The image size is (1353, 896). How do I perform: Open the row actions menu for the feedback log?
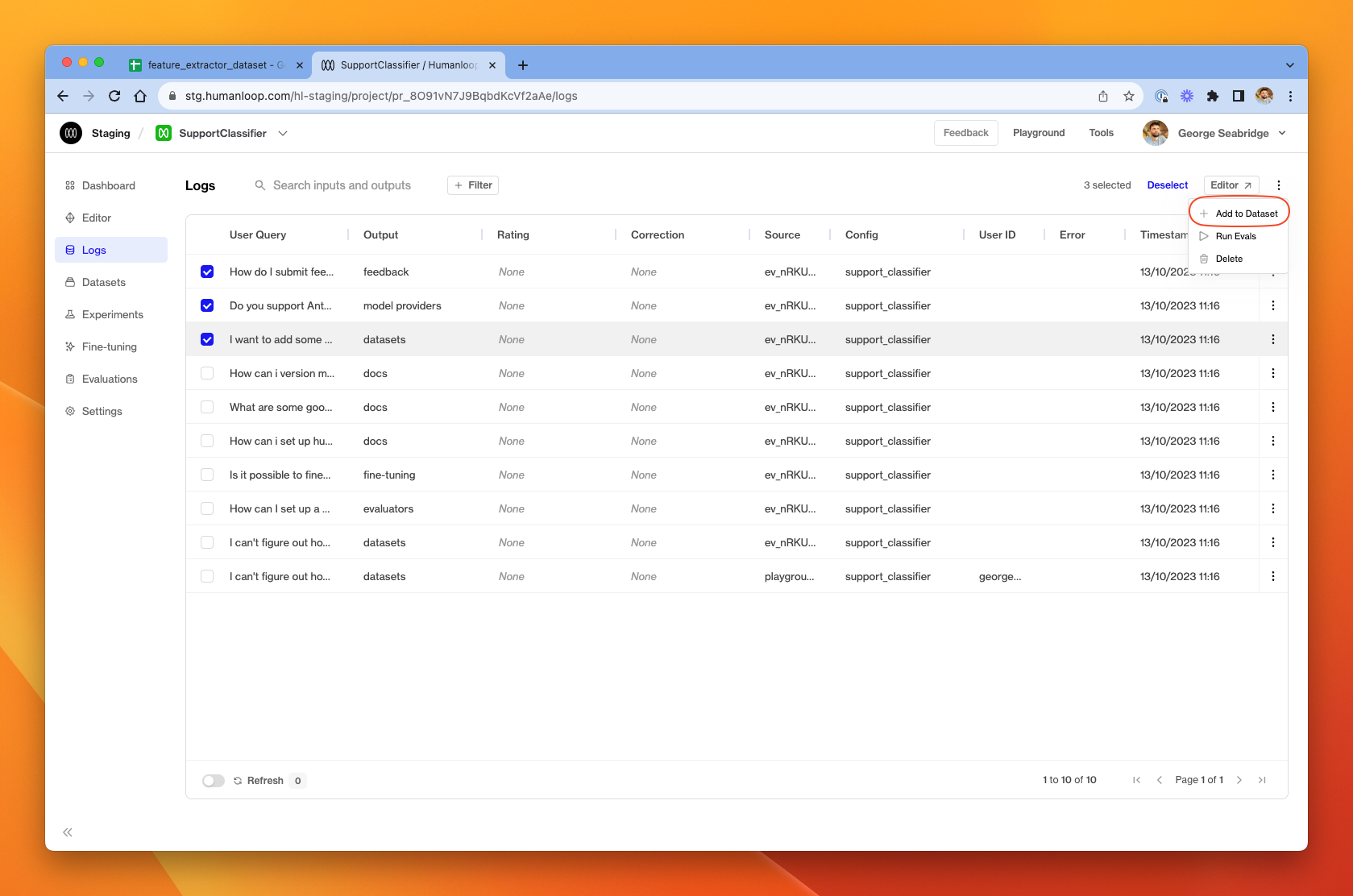click(x=1273, y=272)
